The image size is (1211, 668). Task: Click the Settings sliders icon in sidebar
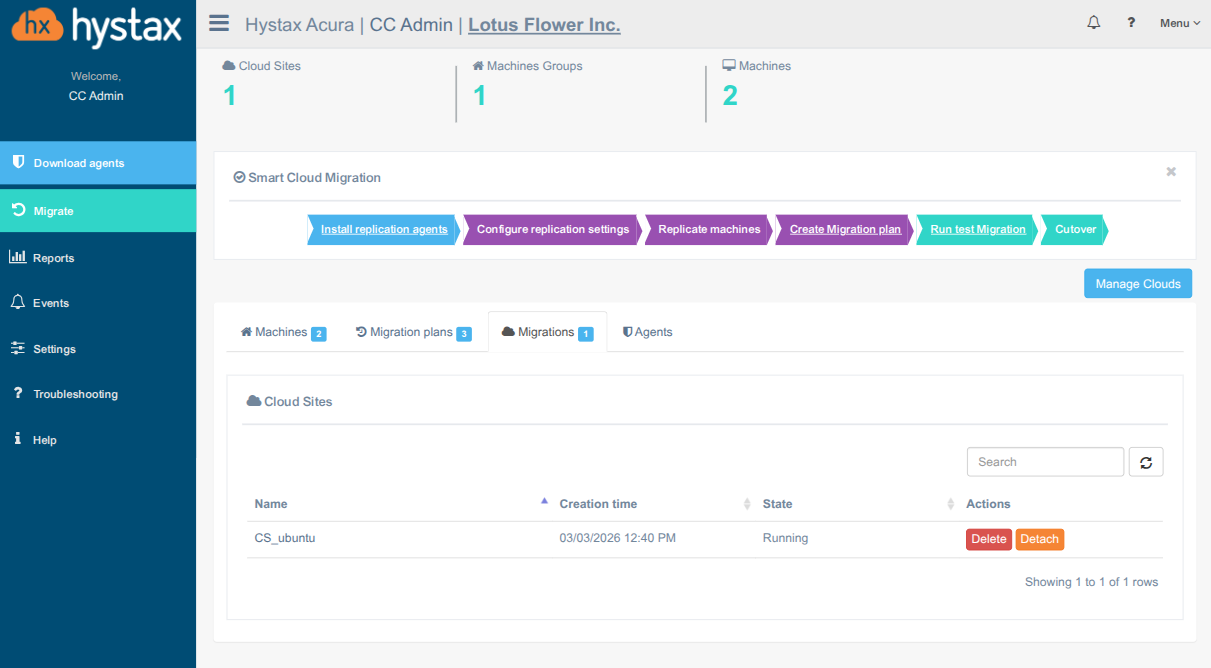pyautogui.click(x=17, y=348)
